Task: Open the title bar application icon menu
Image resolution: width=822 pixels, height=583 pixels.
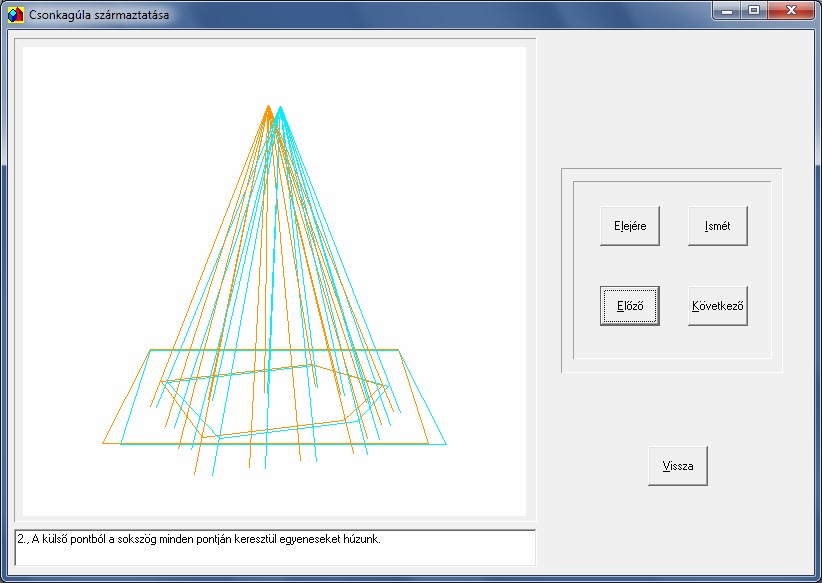Action: coord(14,14)
